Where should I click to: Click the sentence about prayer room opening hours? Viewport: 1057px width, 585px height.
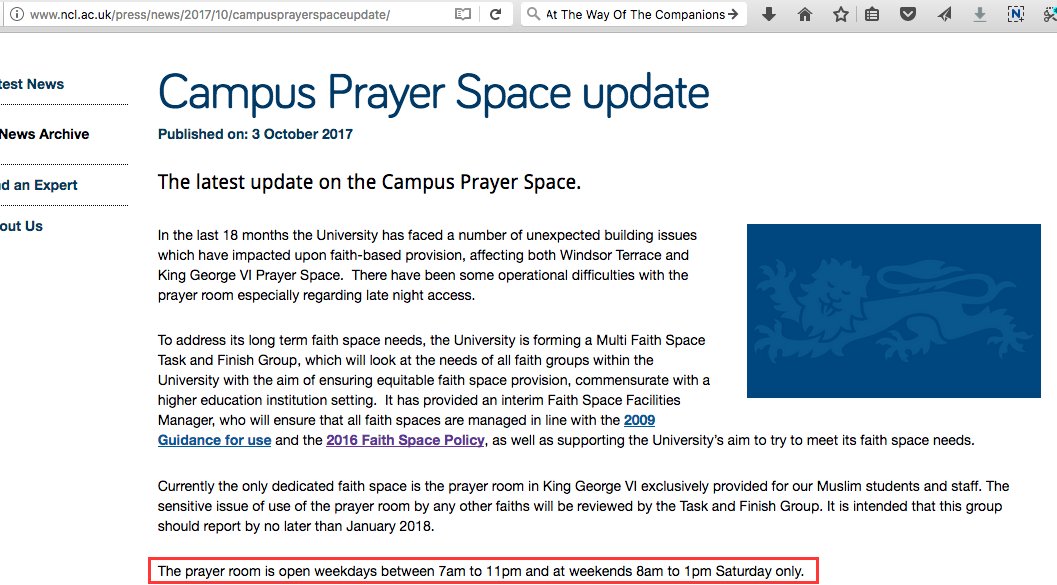coord(481,572)
